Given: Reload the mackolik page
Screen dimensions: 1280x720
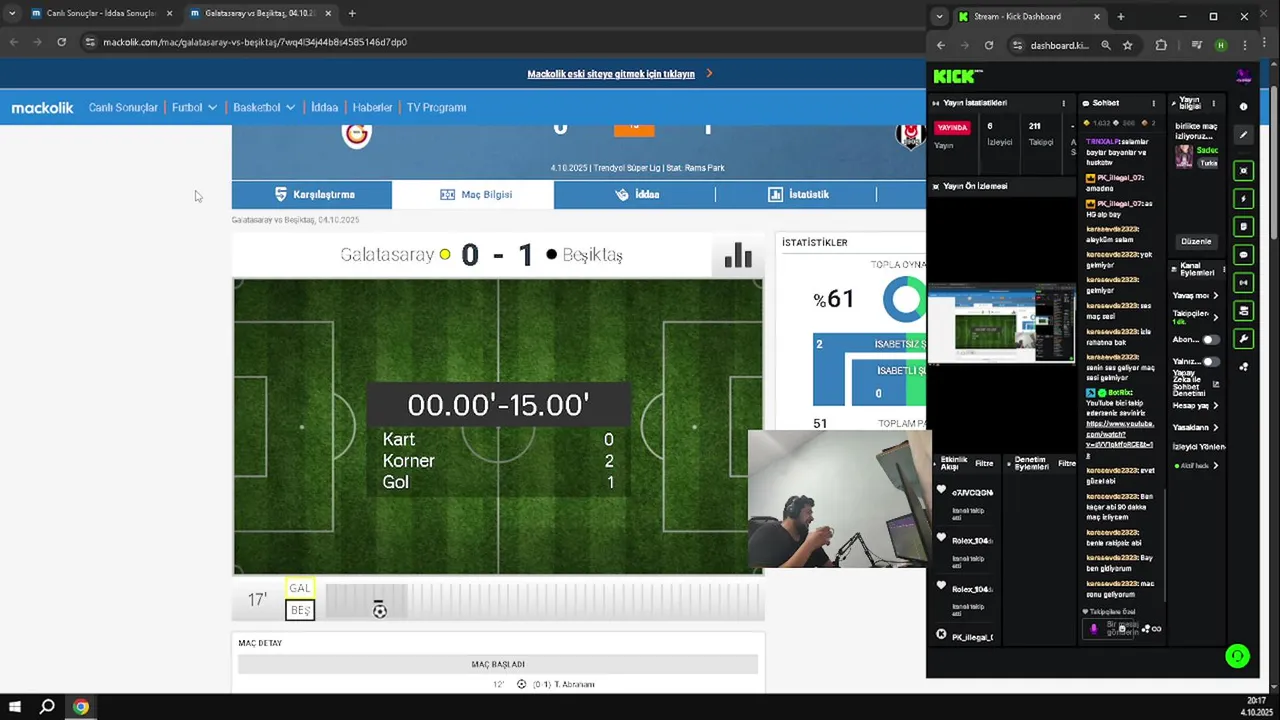Looking at the screenshot, I should [x=61, y=42].
